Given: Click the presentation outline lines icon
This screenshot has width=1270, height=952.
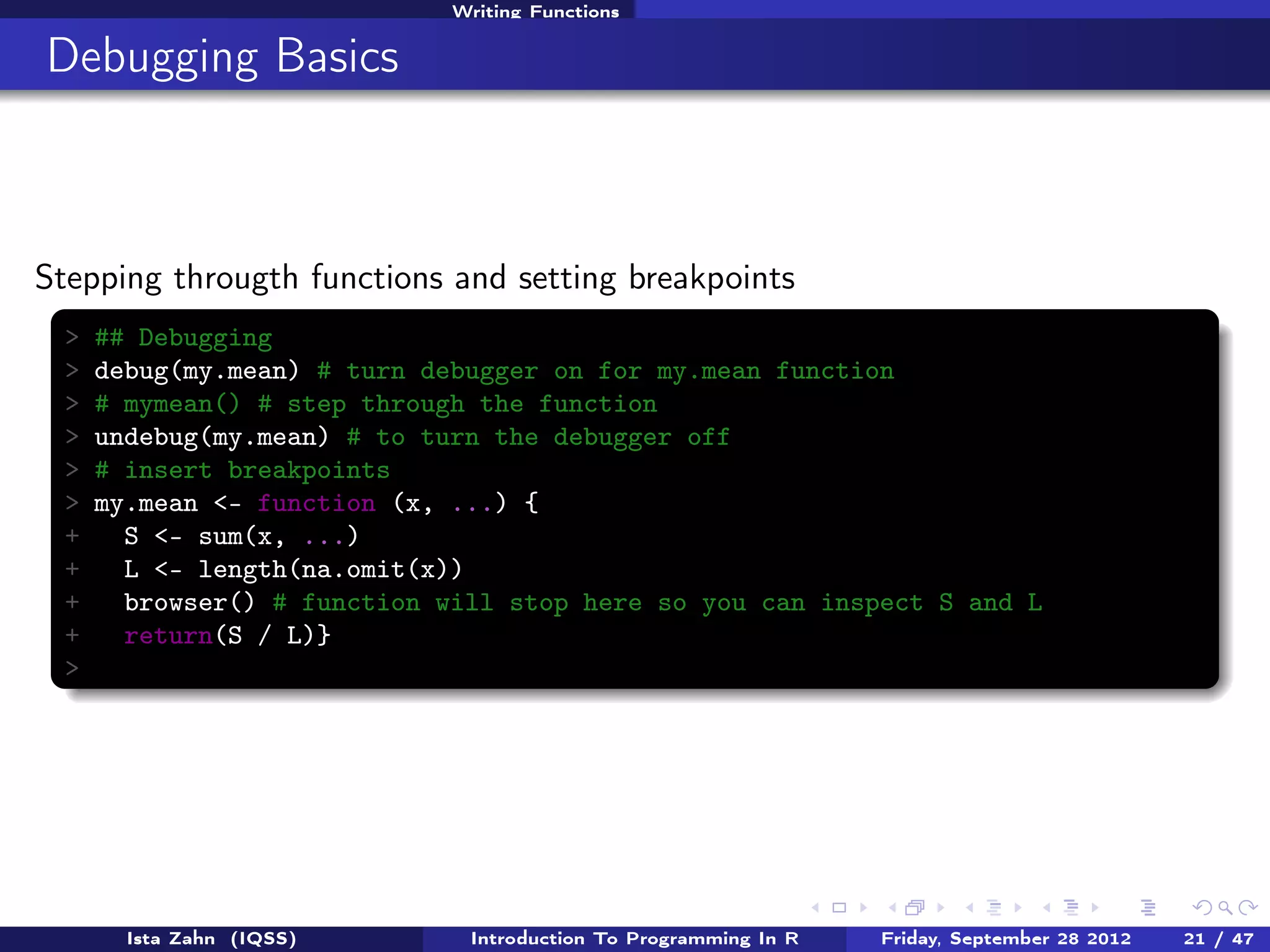Looking at the screenshot, I should point(1148,908).
